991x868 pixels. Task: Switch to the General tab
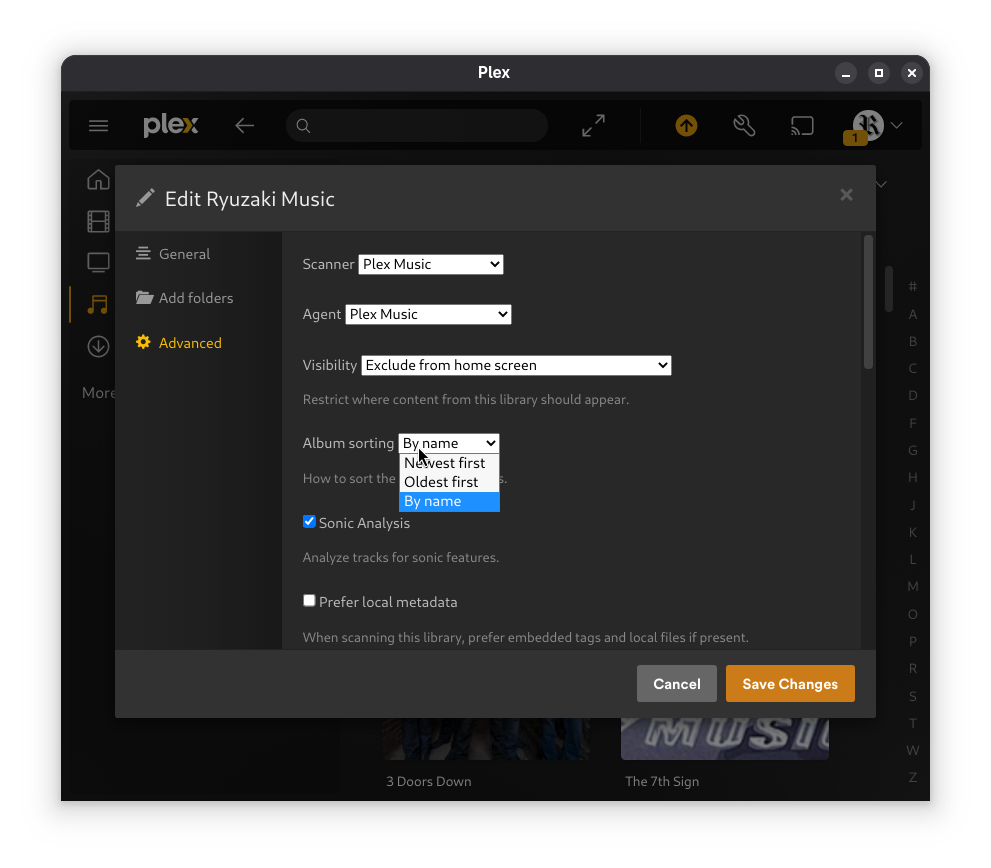tap(184, 254)
